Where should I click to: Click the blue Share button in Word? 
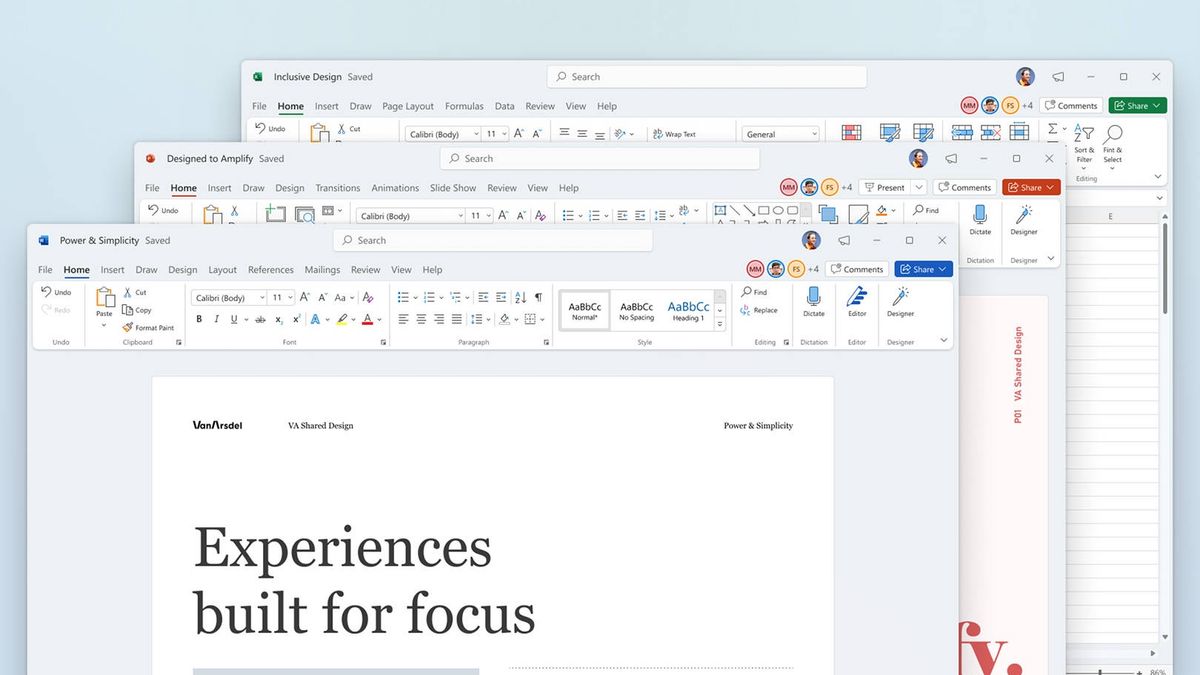924,269
